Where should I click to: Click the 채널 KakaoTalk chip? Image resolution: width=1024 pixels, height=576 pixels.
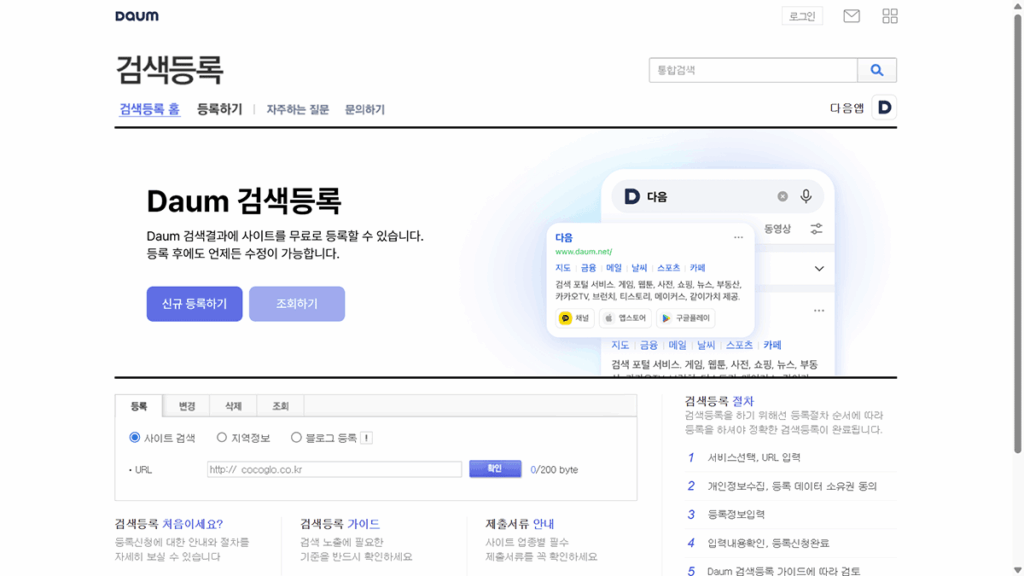(575, 318)
